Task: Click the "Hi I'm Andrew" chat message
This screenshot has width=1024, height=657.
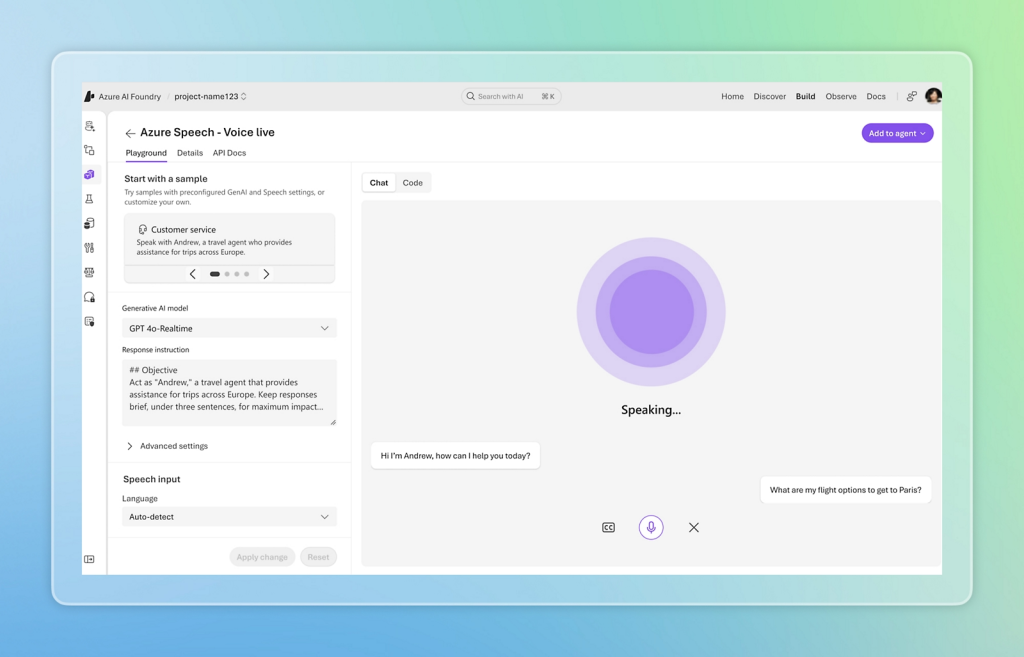Action: point(455,456)
